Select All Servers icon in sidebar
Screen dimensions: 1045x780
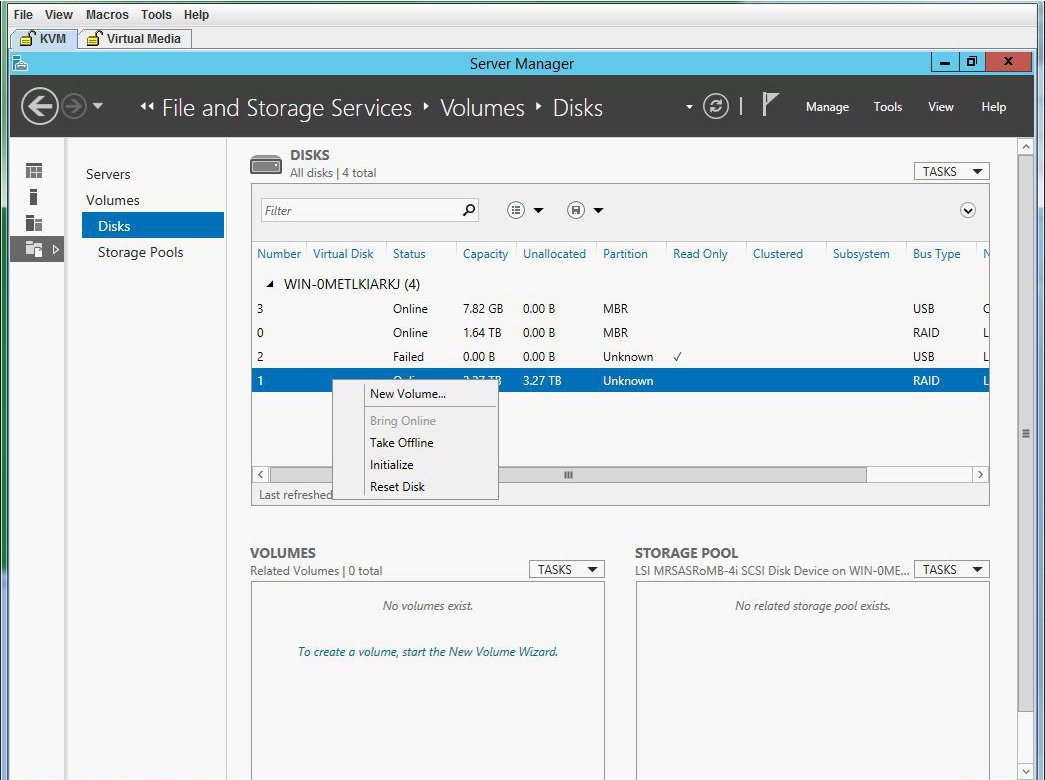pos(34,223)
